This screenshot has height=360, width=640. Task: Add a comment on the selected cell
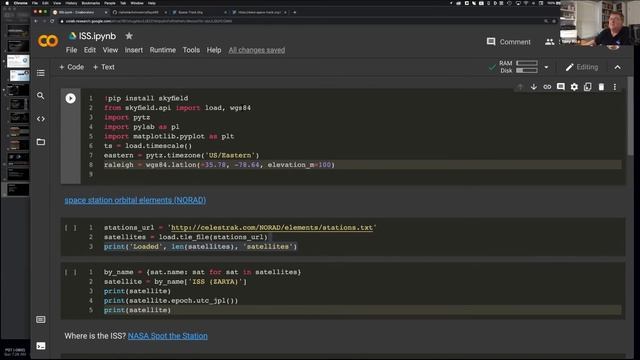[x=561, y=87]
